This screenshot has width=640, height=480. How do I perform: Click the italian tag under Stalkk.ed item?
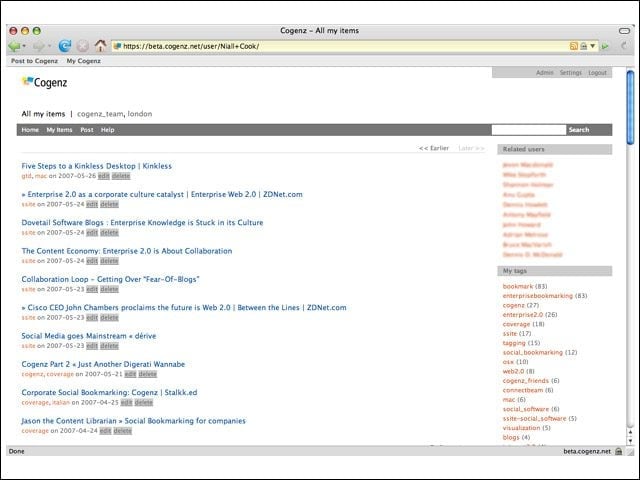click(x=61, y=402)
